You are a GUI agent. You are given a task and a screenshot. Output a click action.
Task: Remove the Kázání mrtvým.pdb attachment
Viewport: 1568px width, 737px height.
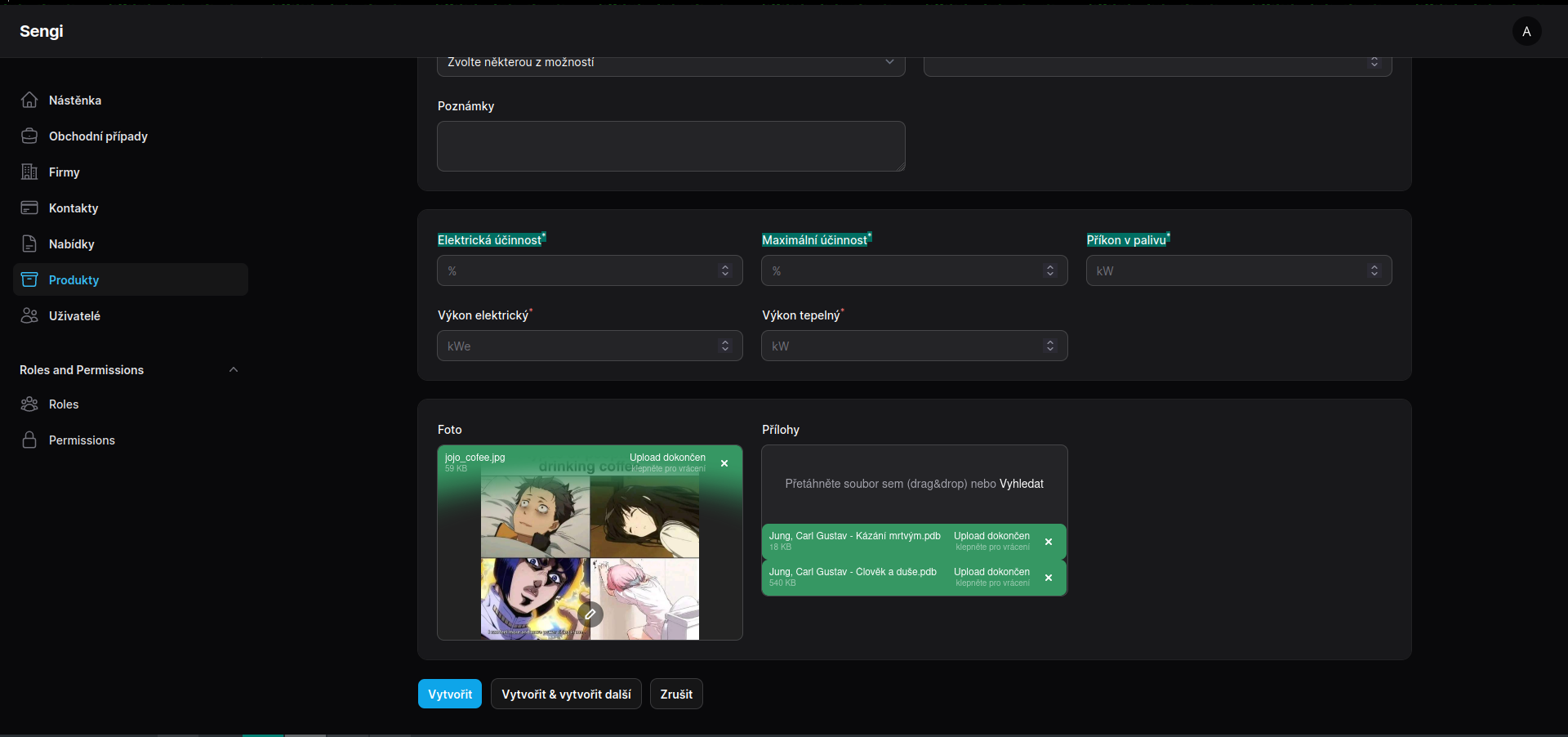click(1049, 542)
